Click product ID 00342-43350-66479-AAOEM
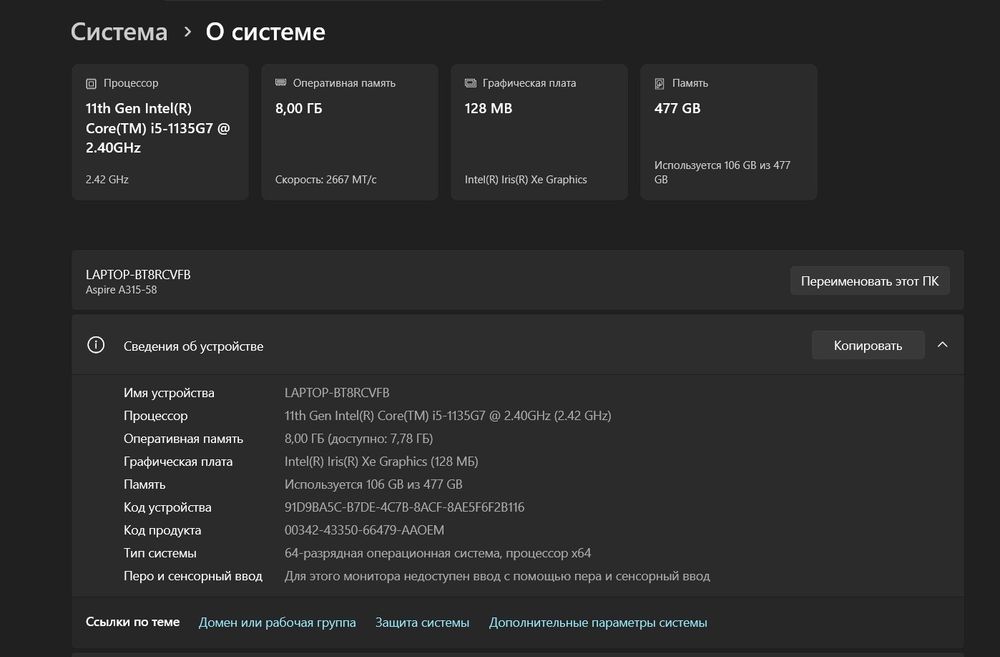Viewport: 1000px width, 657px height. pos(364,530)
